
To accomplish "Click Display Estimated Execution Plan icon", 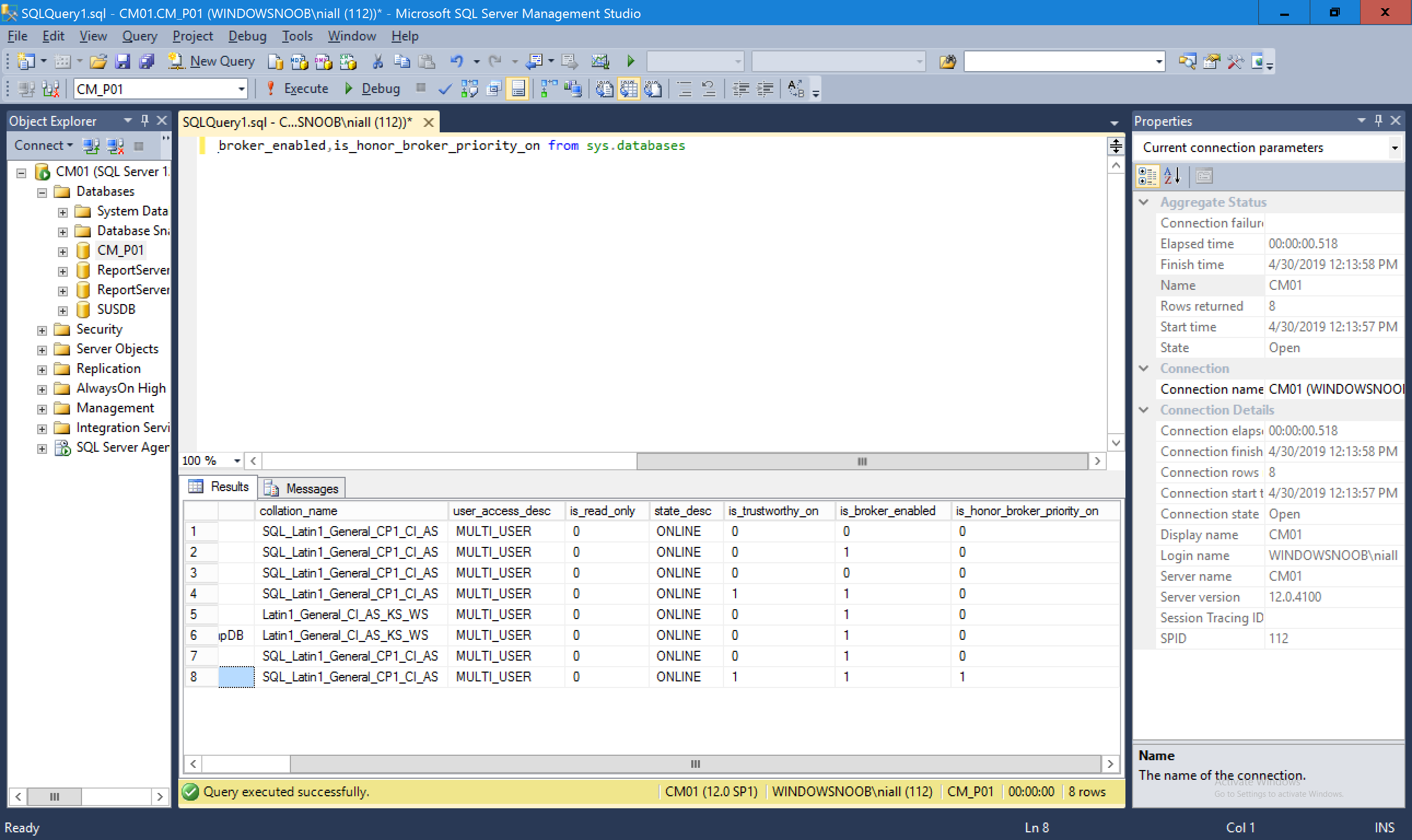I will tap(469, 89).
